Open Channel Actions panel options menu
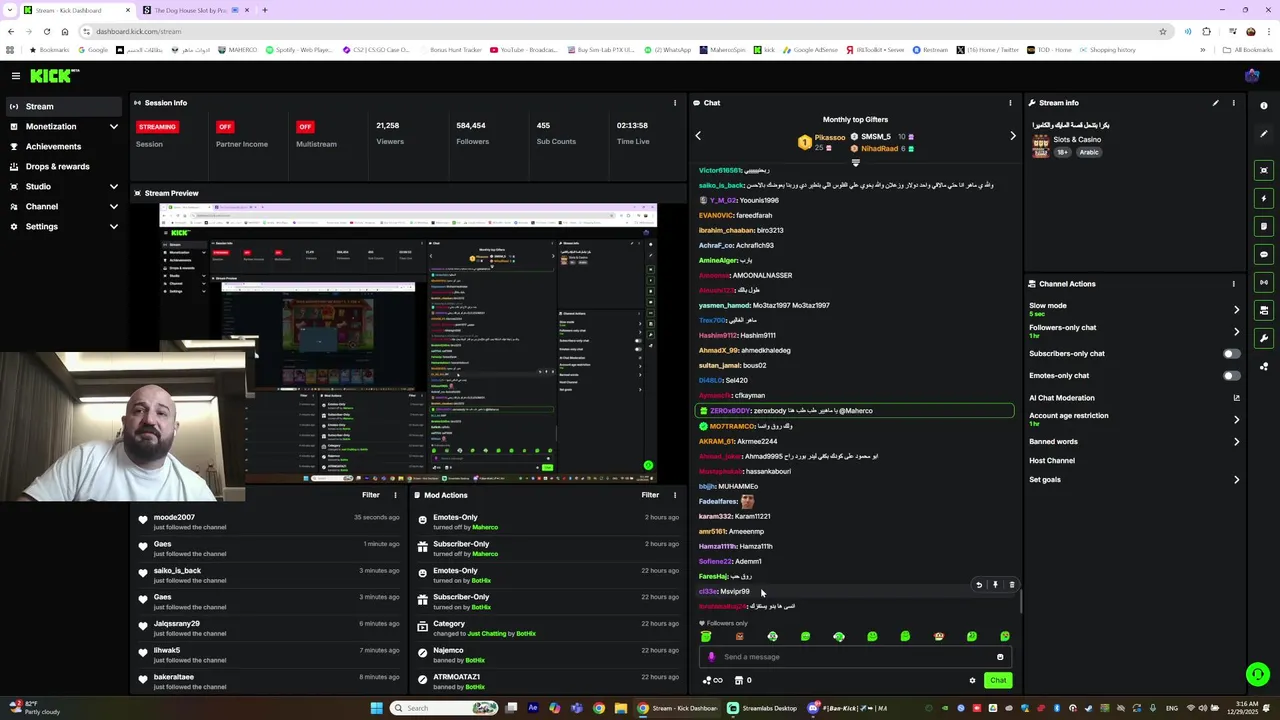The height and width of the screenshot is (720, 1280). pyautogui.click(x=1233, y=284)
